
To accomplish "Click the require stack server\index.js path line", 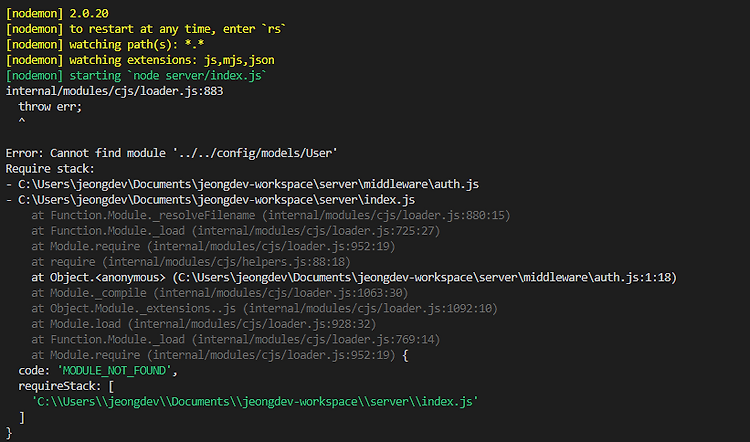I will 210,200.
